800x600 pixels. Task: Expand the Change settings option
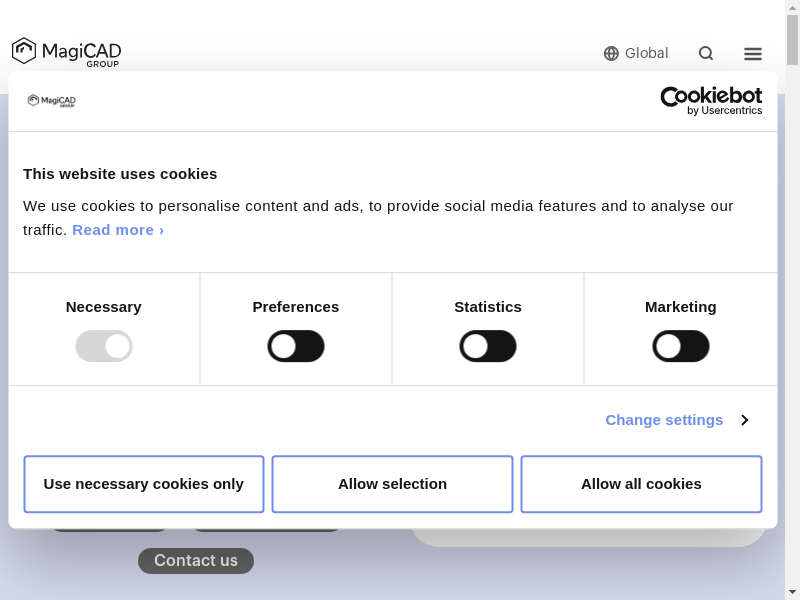pos(664,420)
